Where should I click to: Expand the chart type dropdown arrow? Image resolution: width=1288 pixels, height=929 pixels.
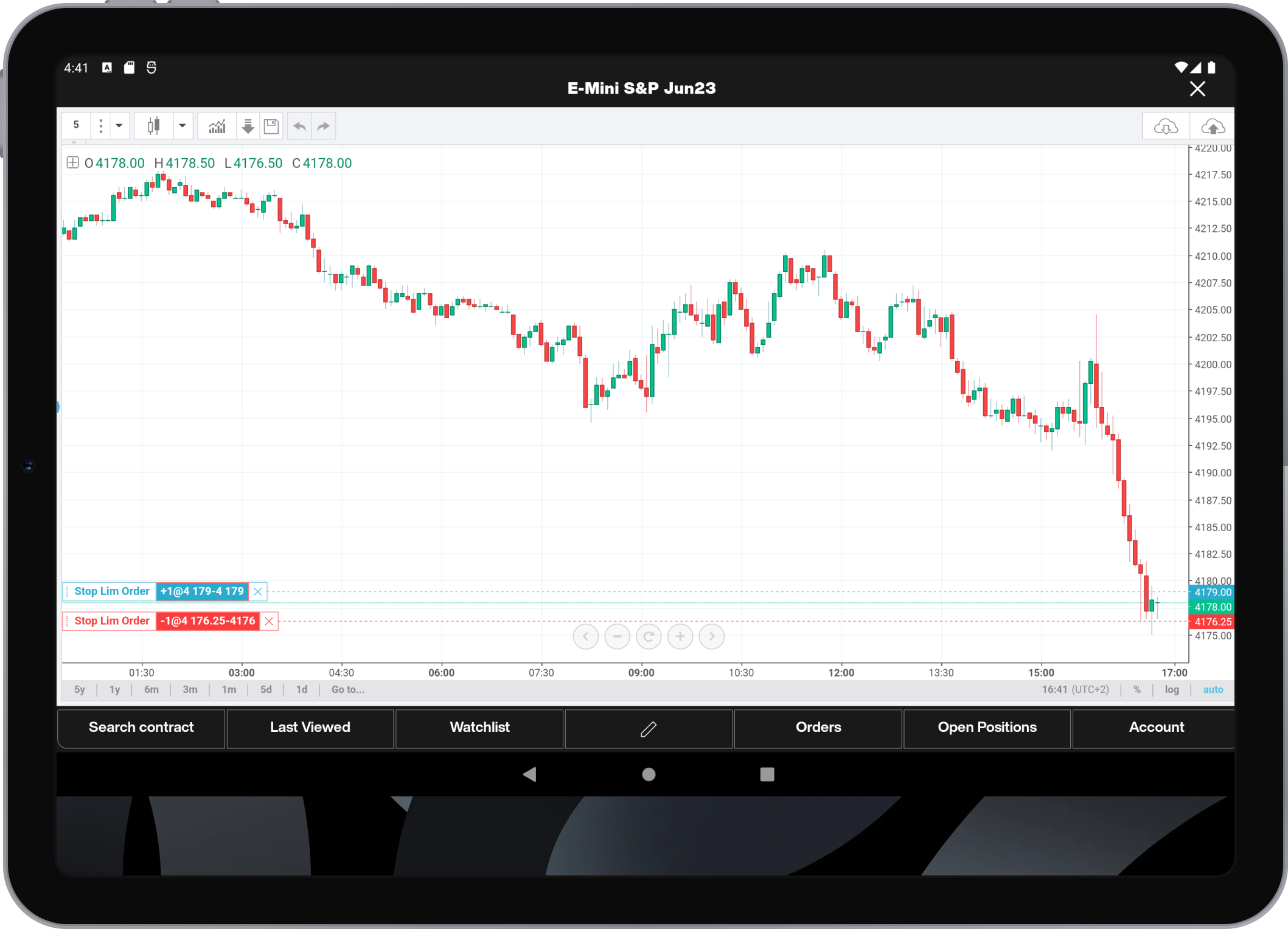tap(183, 125)
